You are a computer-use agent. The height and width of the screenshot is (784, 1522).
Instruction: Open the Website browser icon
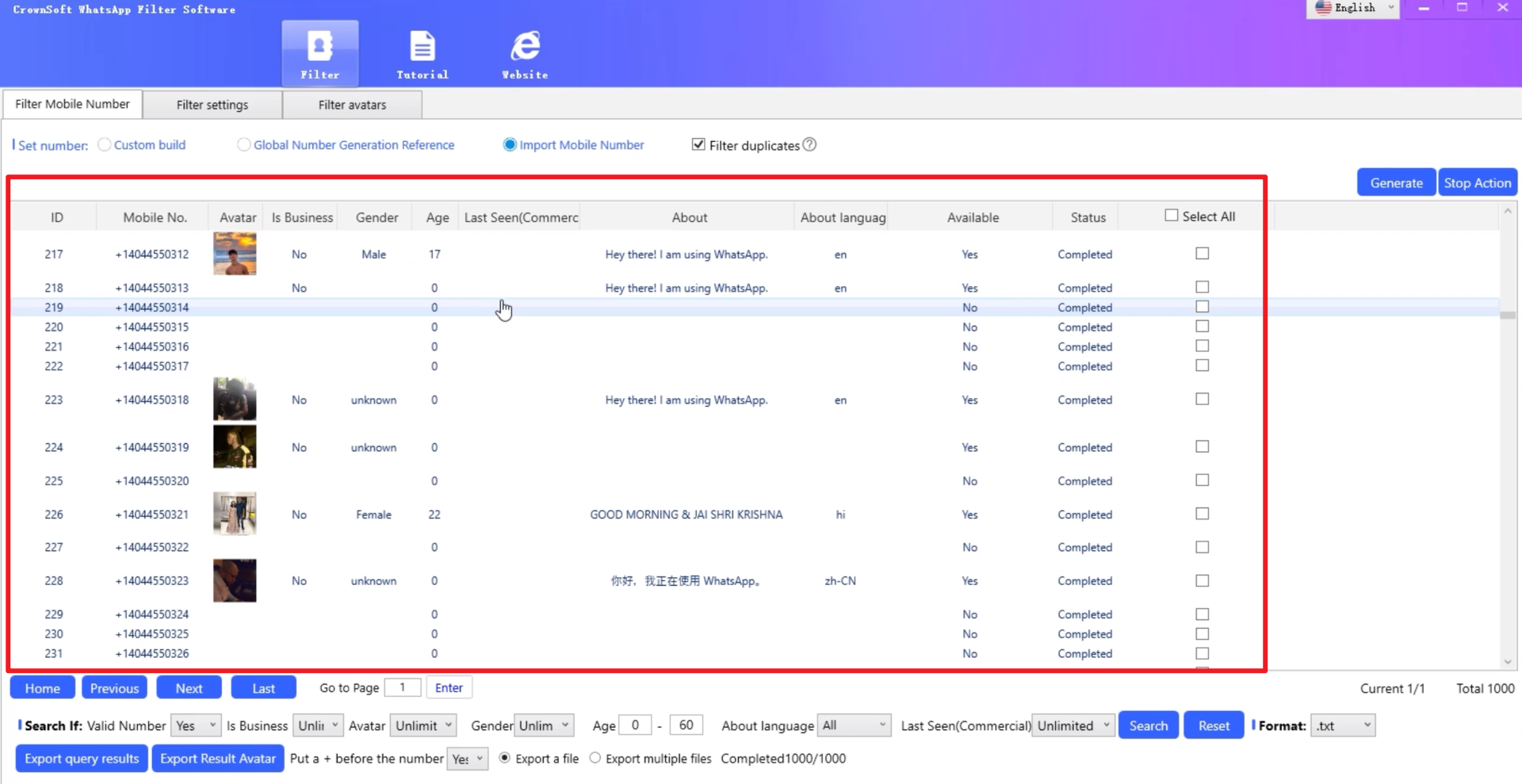[525, 54]
